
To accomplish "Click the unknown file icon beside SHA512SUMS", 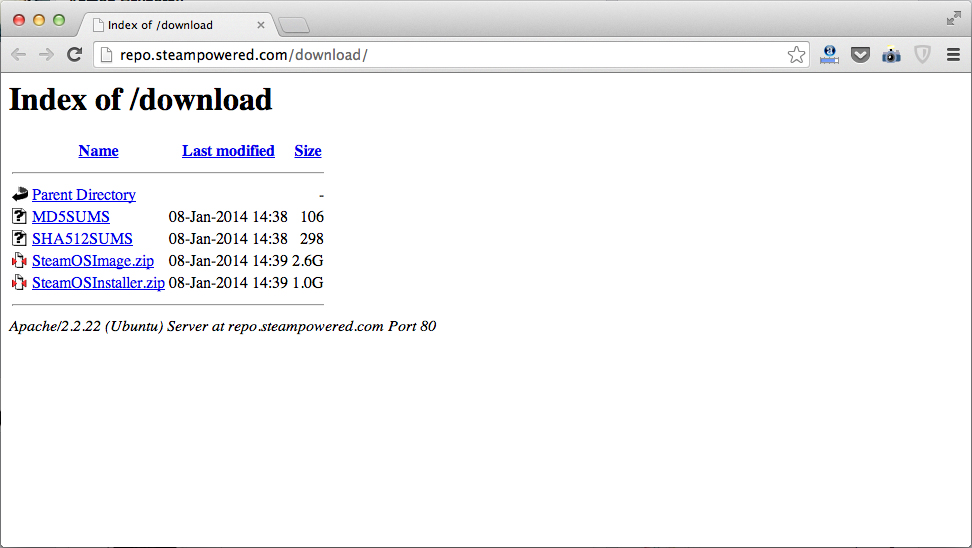I will click(19, 238).
